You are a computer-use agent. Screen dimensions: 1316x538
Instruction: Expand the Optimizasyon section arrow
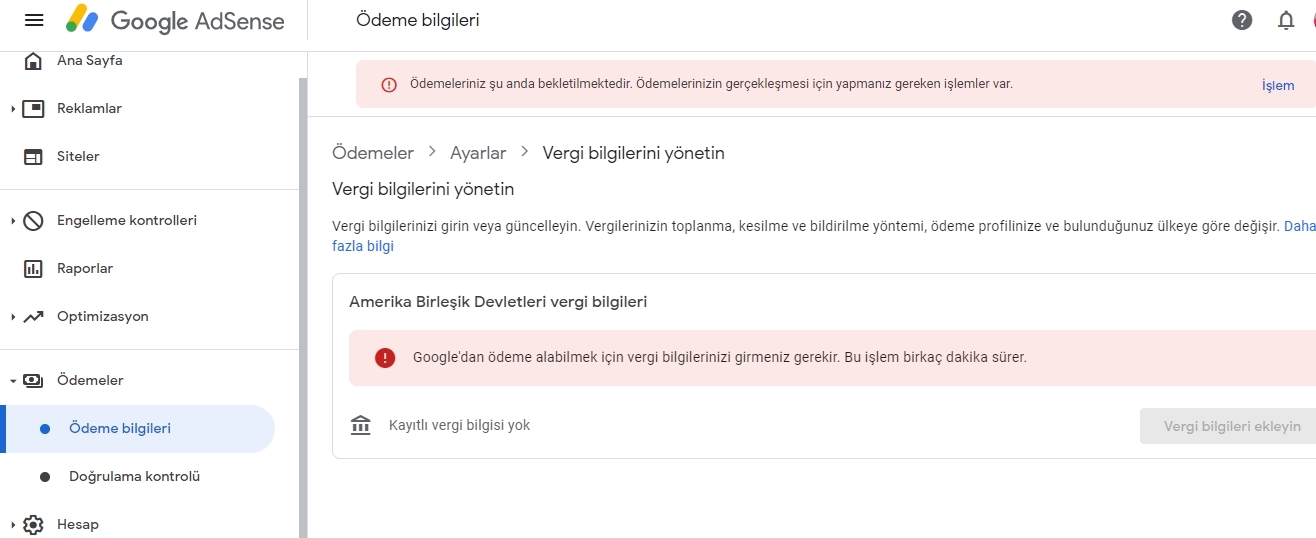click(x=13, y=317)
